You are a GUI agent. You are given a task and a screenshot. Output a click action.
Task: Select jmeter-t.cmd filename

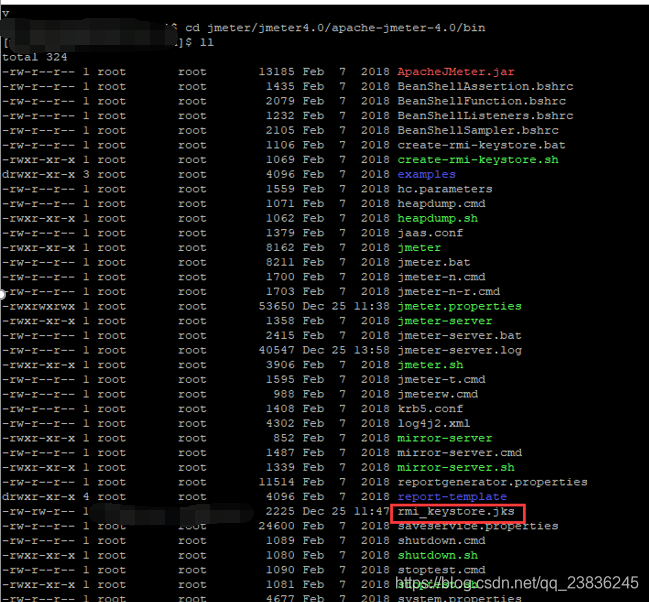click(x=441, y=380)
